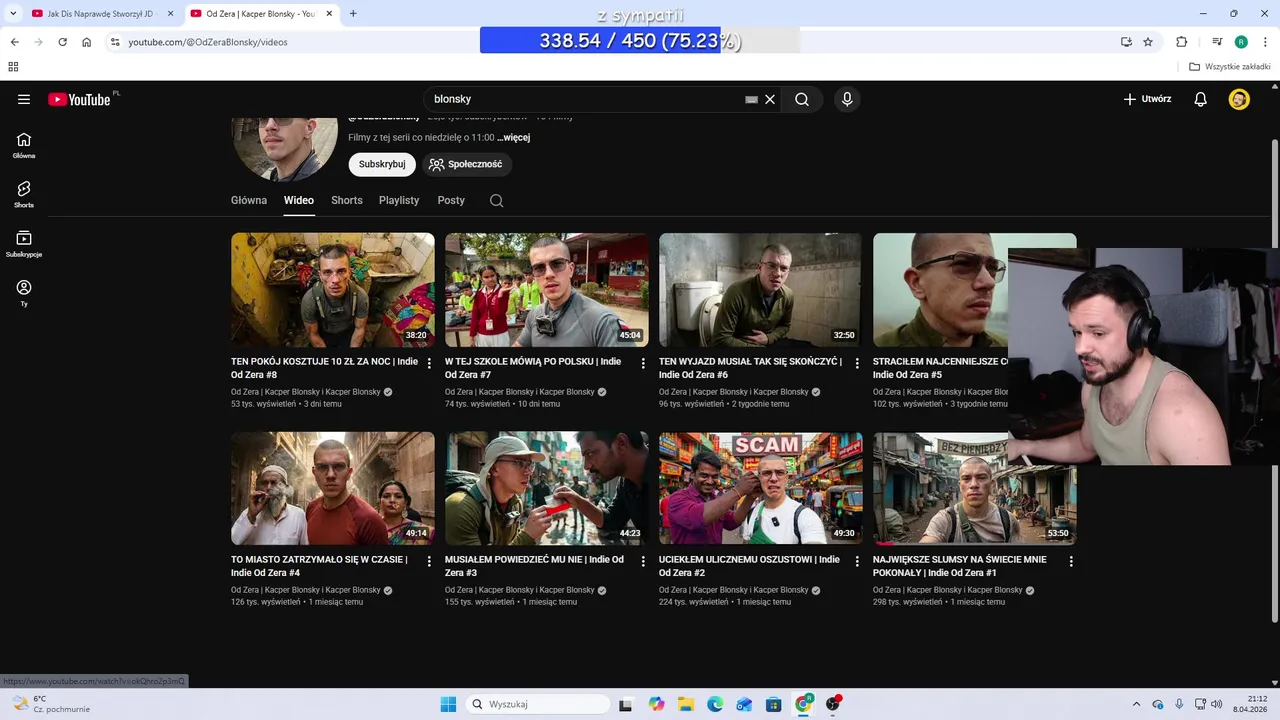Open the Społeczność button
1280x720 pixels.
[466, 164]
